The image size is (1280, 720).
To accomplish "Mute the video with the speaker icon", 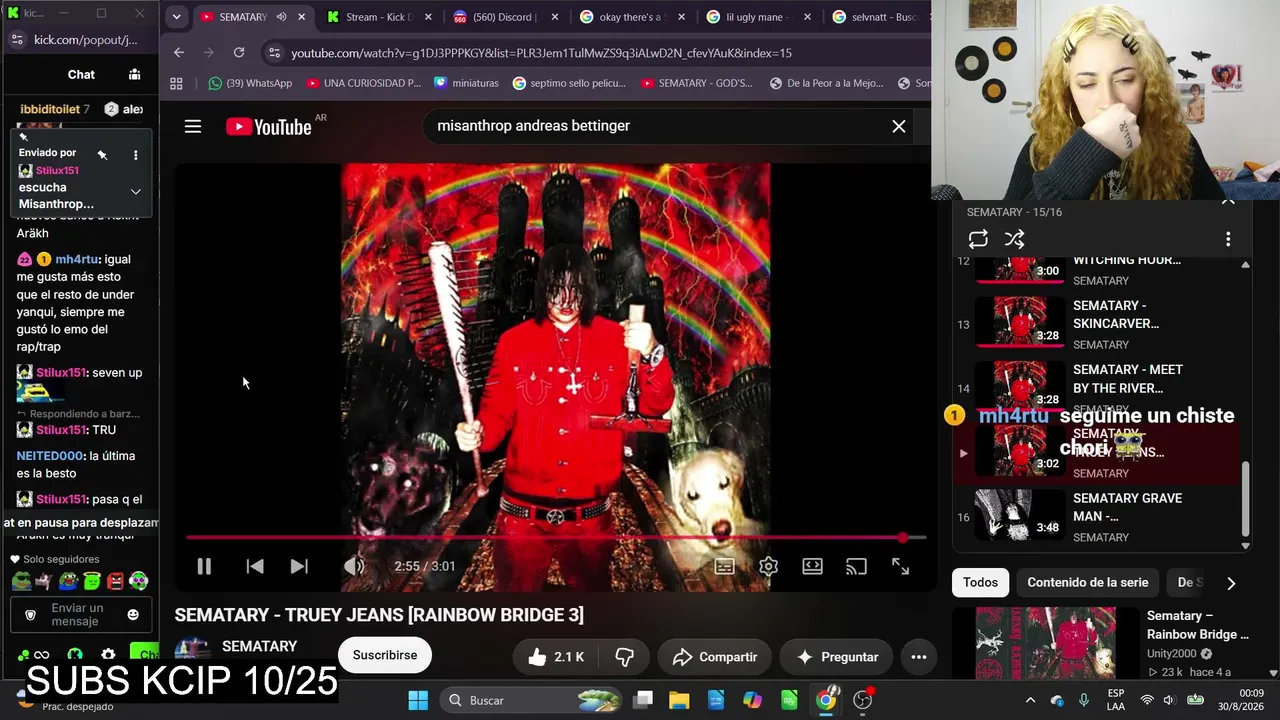I will 354,566.
